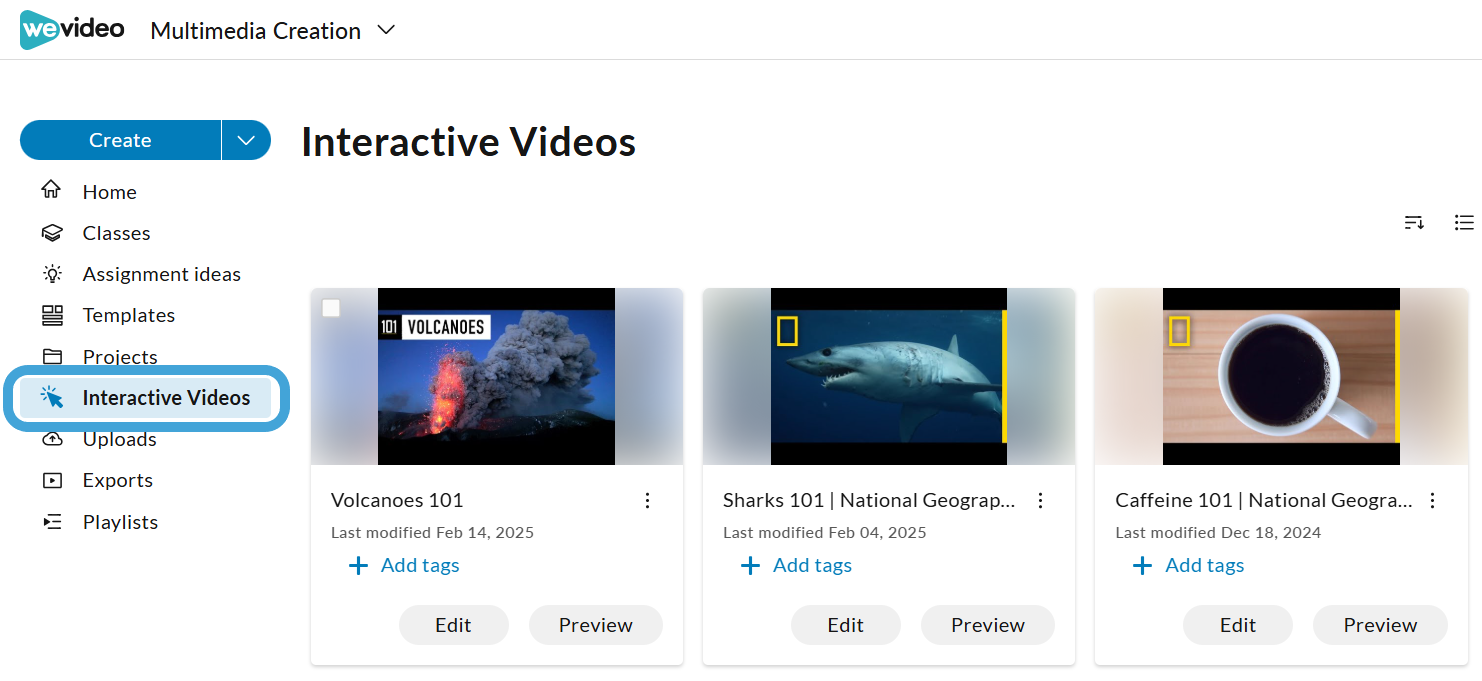The width and height of the screenshot is (1482, 681).
Task: Click the WeVideo logo
Action: [72, 30]
